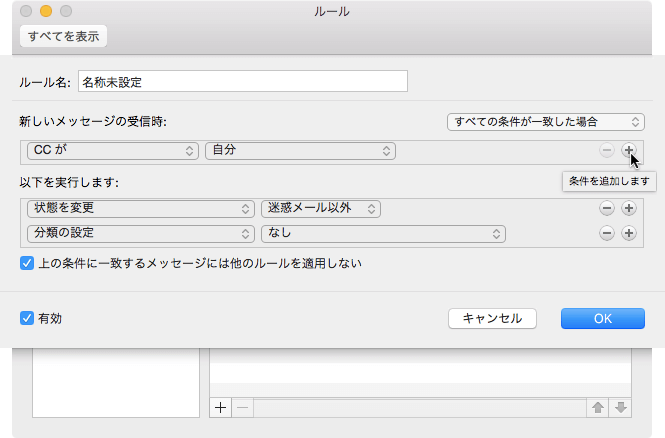Disable the 有効 checkbox
Image resolution: width=665 pixels, height=438 pixels.
[x=27, y=318]
